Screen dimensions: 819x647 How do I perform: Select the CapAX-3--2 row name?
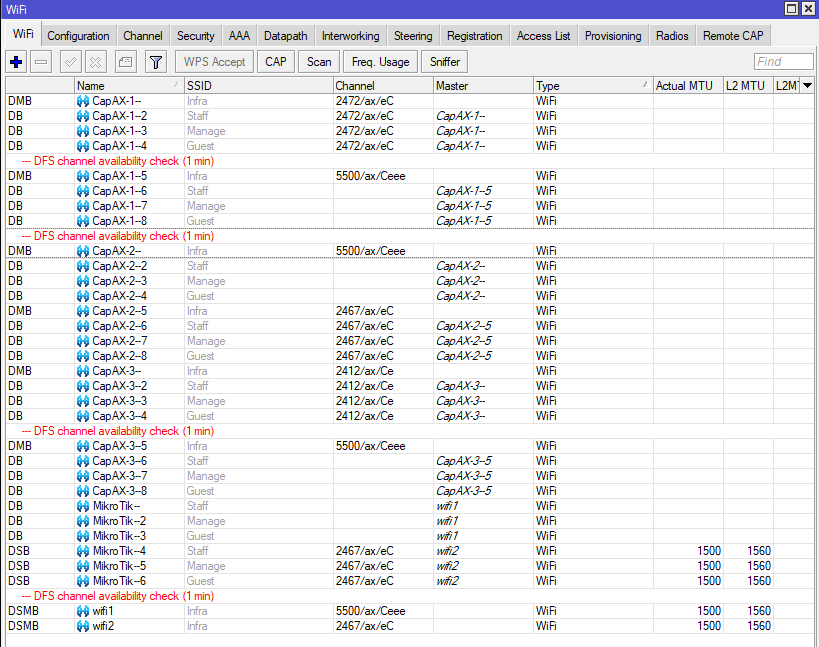click(120, 386)
